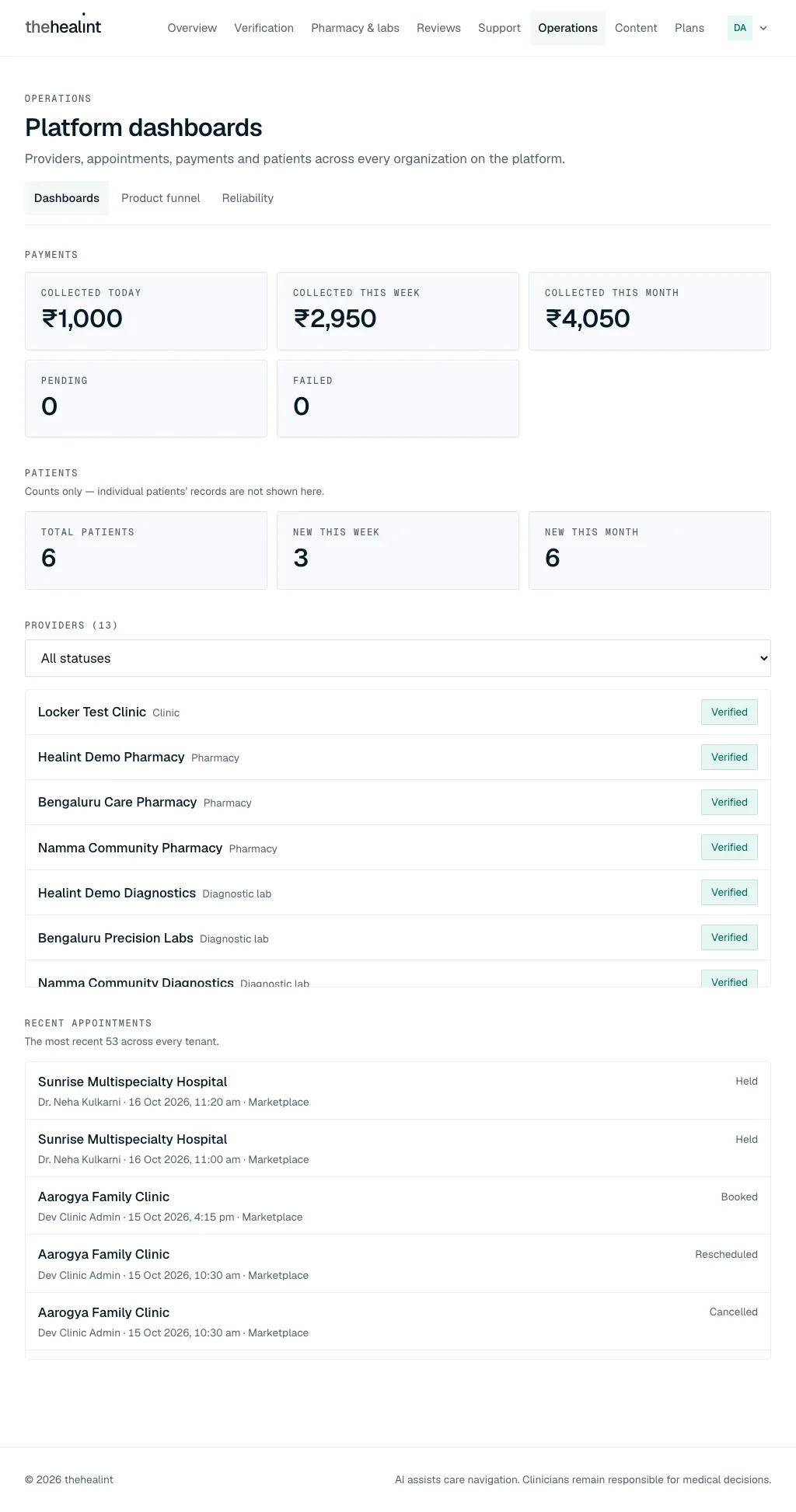Viewport: 796px width, 1512px height.
Task: Click the Collected This Month card
Action: pyautogui.click(x=650, y=311)
